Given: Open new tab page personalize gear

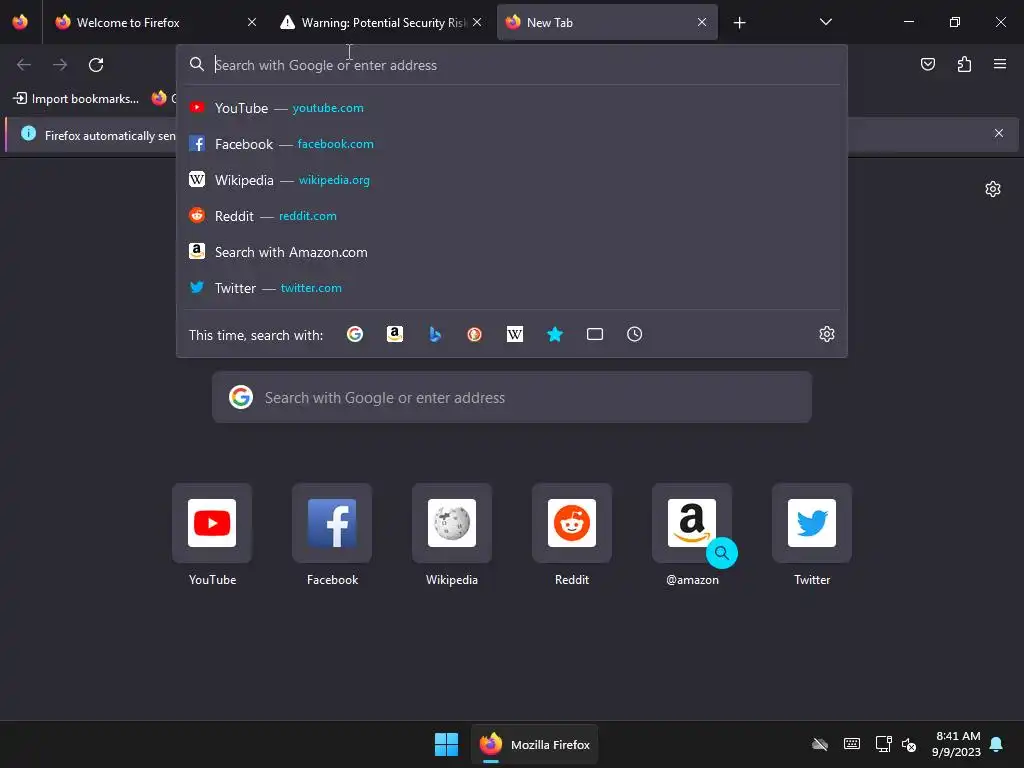Looking at the screenshot, I should click(993, 189).
